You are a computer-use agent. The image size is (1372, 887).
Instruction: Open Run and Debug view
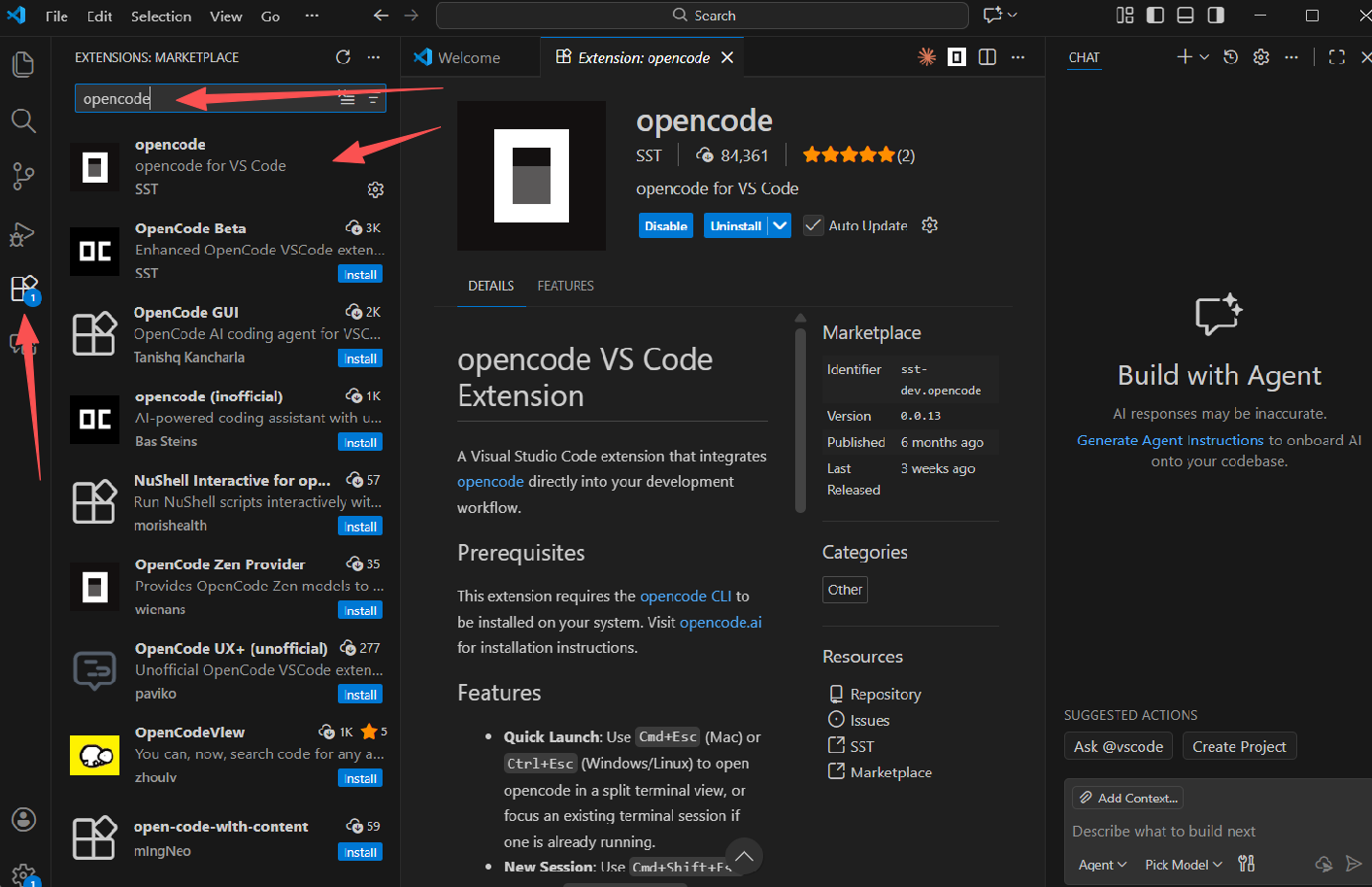click(x=21, y=234)
